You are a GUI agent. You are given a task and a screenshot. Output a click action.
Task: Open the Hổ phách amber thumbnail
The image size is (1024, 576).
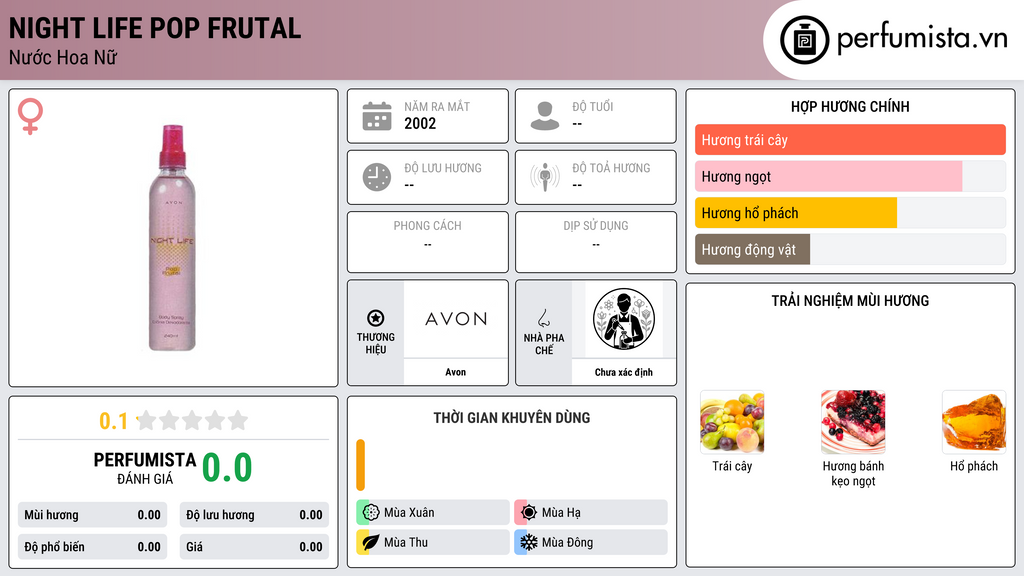click(x=974, y=422)
